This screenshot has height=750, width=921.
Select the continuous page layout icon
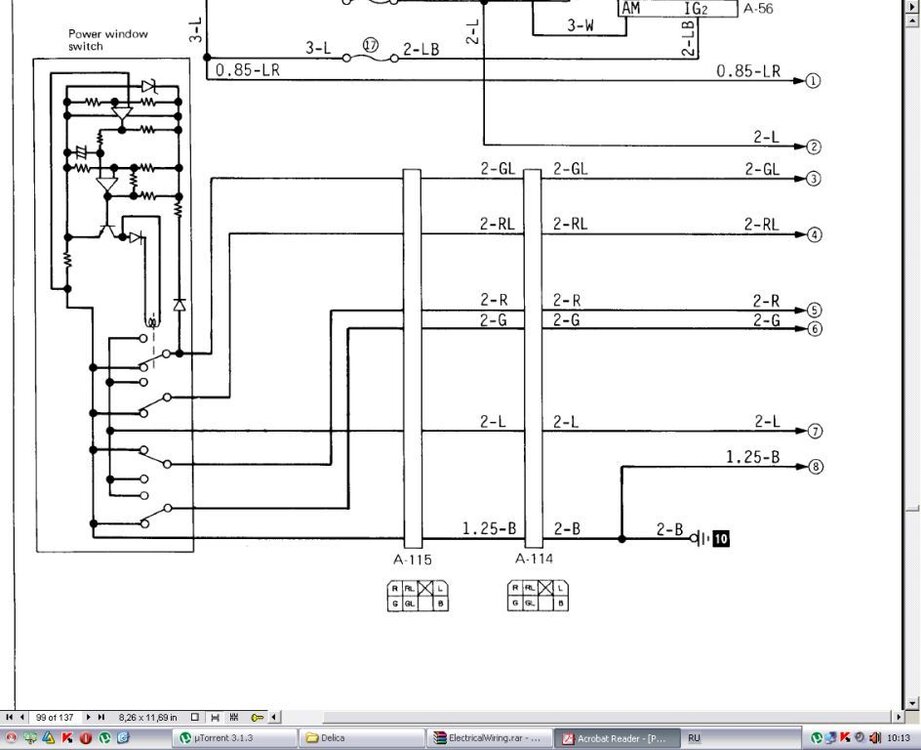coord(215,717)
